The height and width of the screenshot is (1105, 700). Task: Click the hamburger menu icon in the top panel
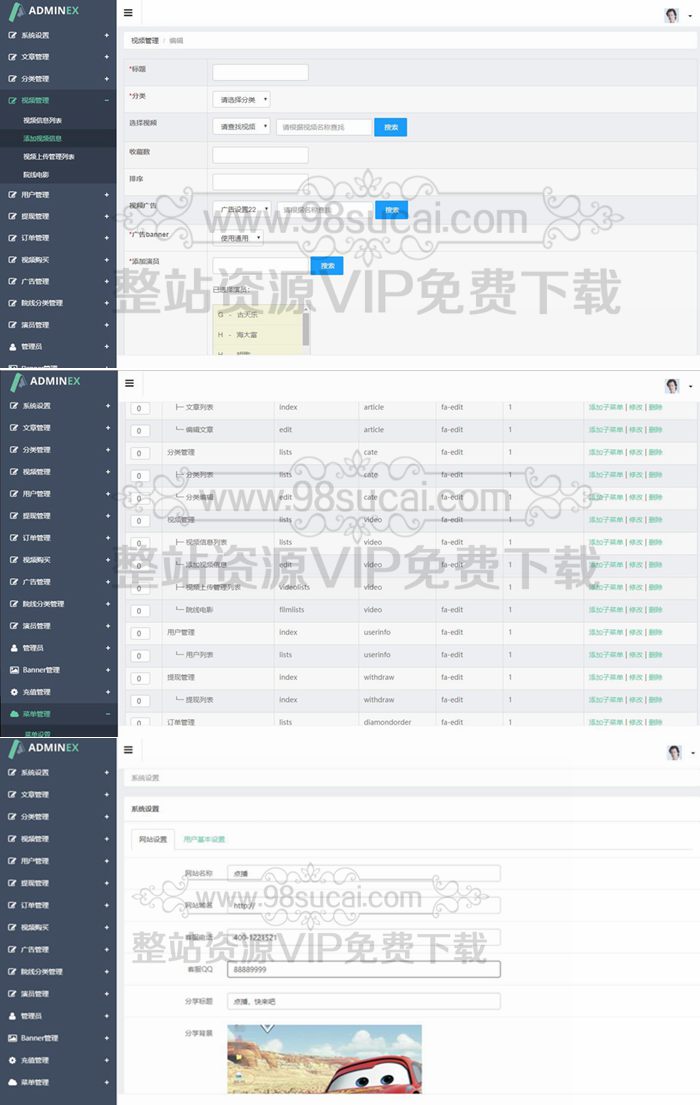click(x=128, y=13)
